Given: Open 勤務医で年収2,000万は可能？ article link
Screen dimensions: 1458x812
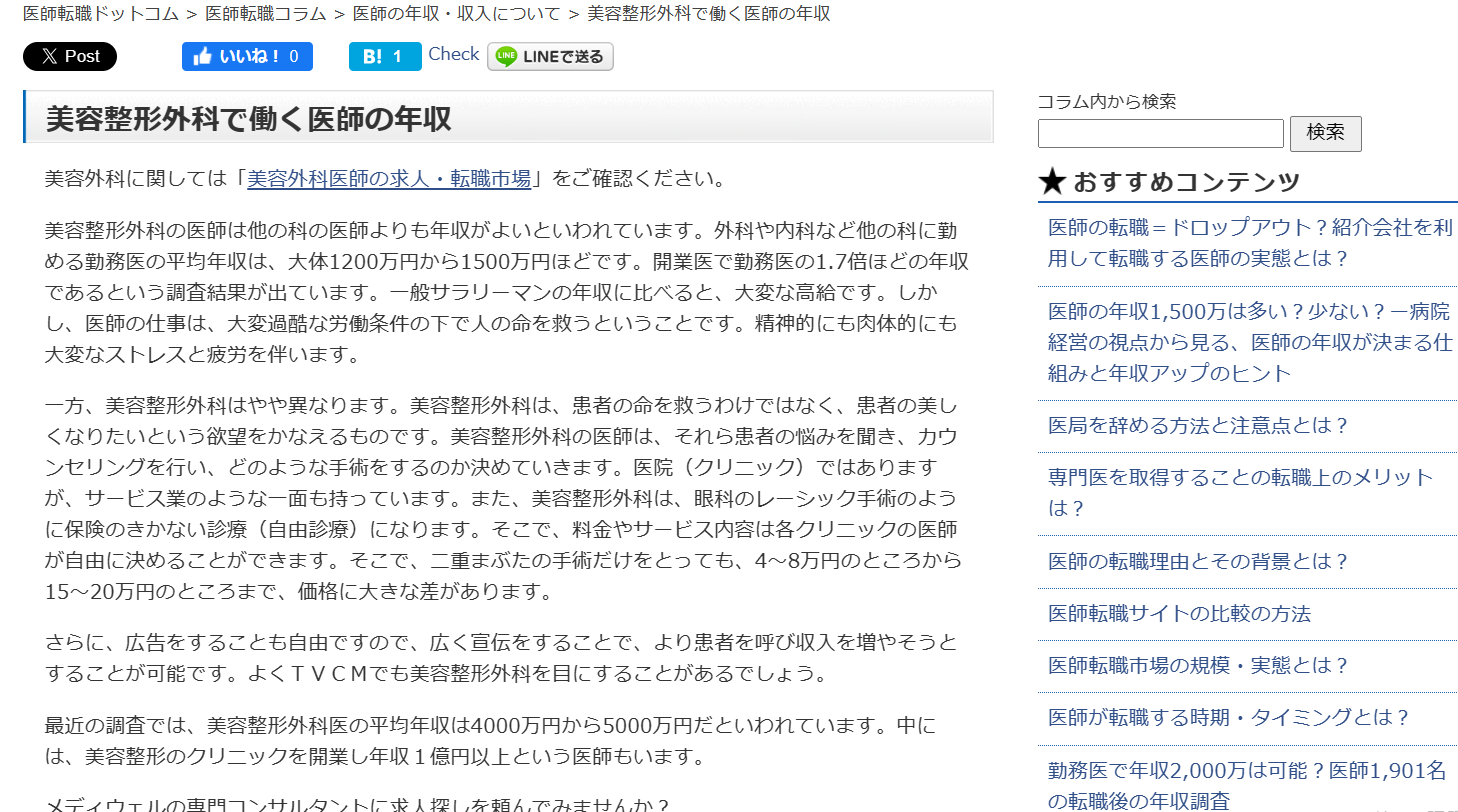Looking at the screenshot, I should (1246, 785).
